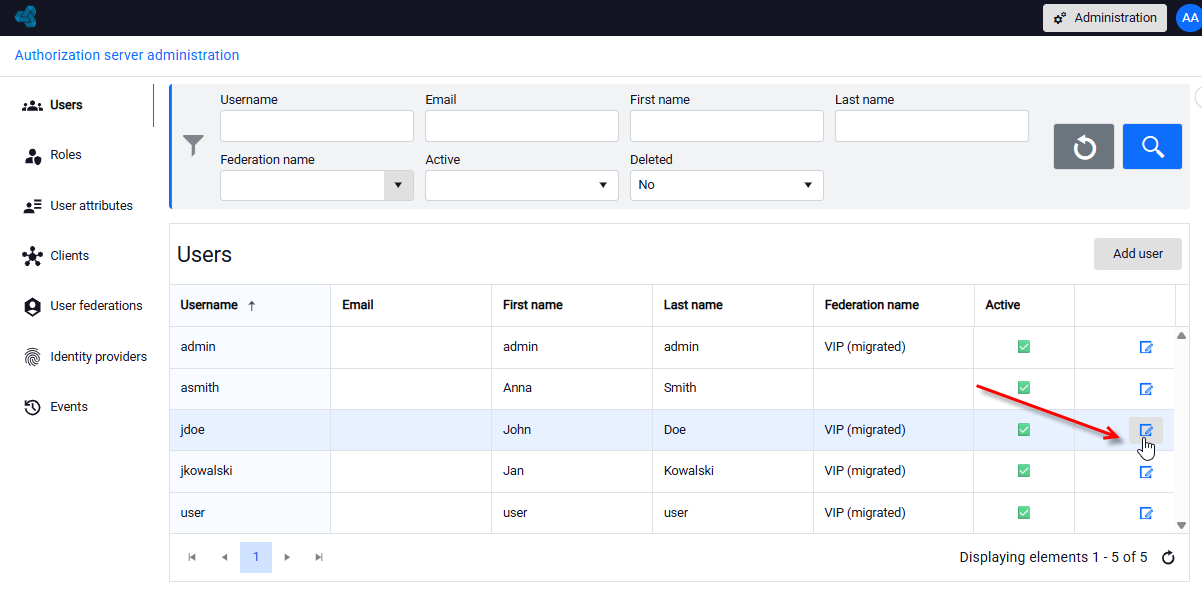This screenshot has width=1202, height=600.
Task: Edit the jkowalski user row
Action: [1146, 472]
